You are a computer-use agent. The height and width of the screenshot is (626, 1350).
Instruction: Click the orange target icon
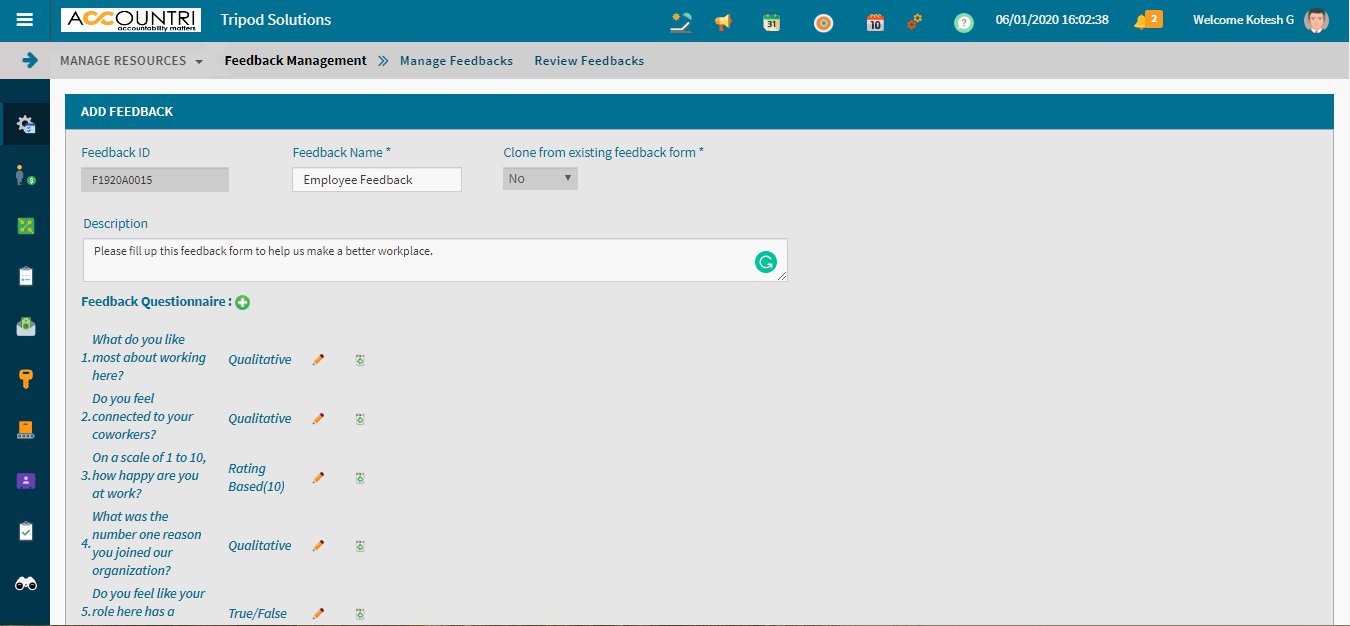(x=823, y=22)
